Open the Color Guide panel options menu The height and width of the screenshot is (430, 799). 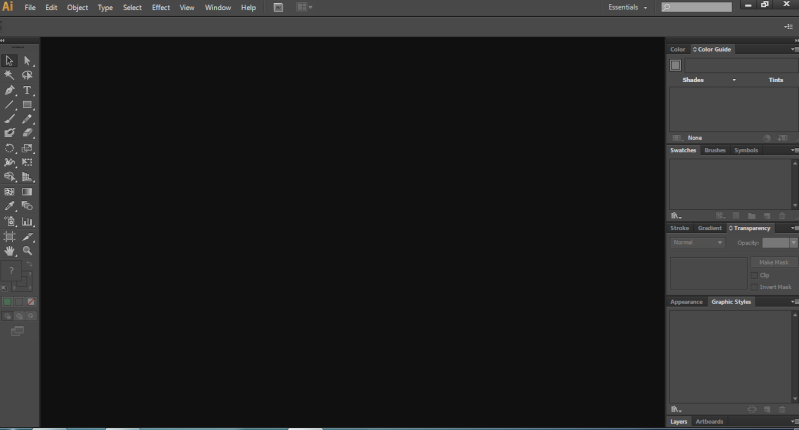(794, 49)
